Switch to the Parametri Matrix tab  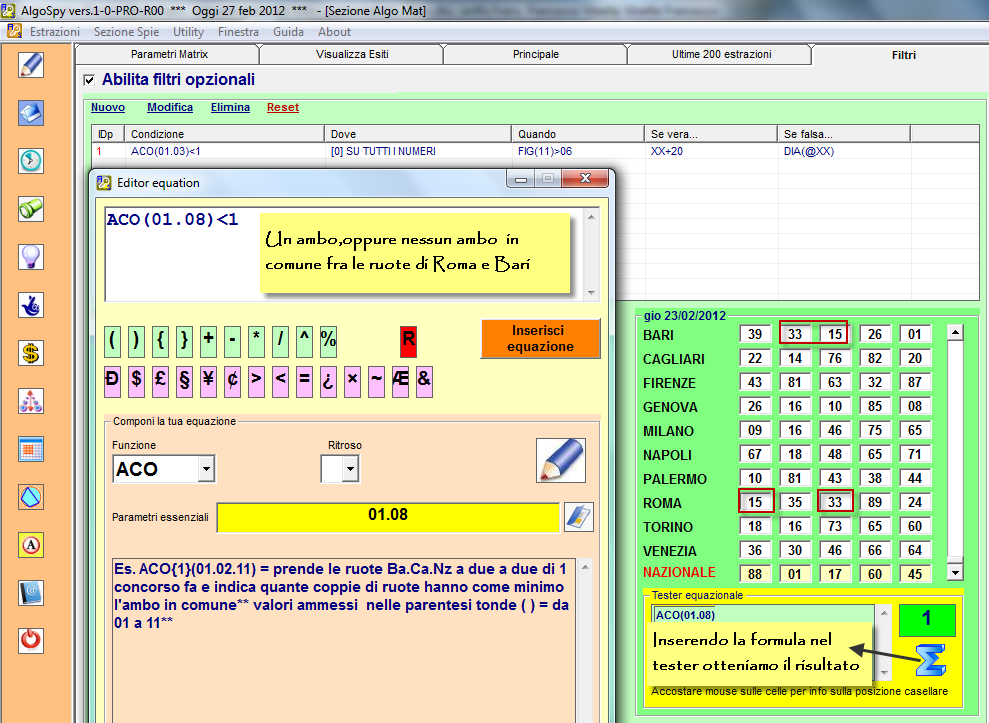(167, 55)
